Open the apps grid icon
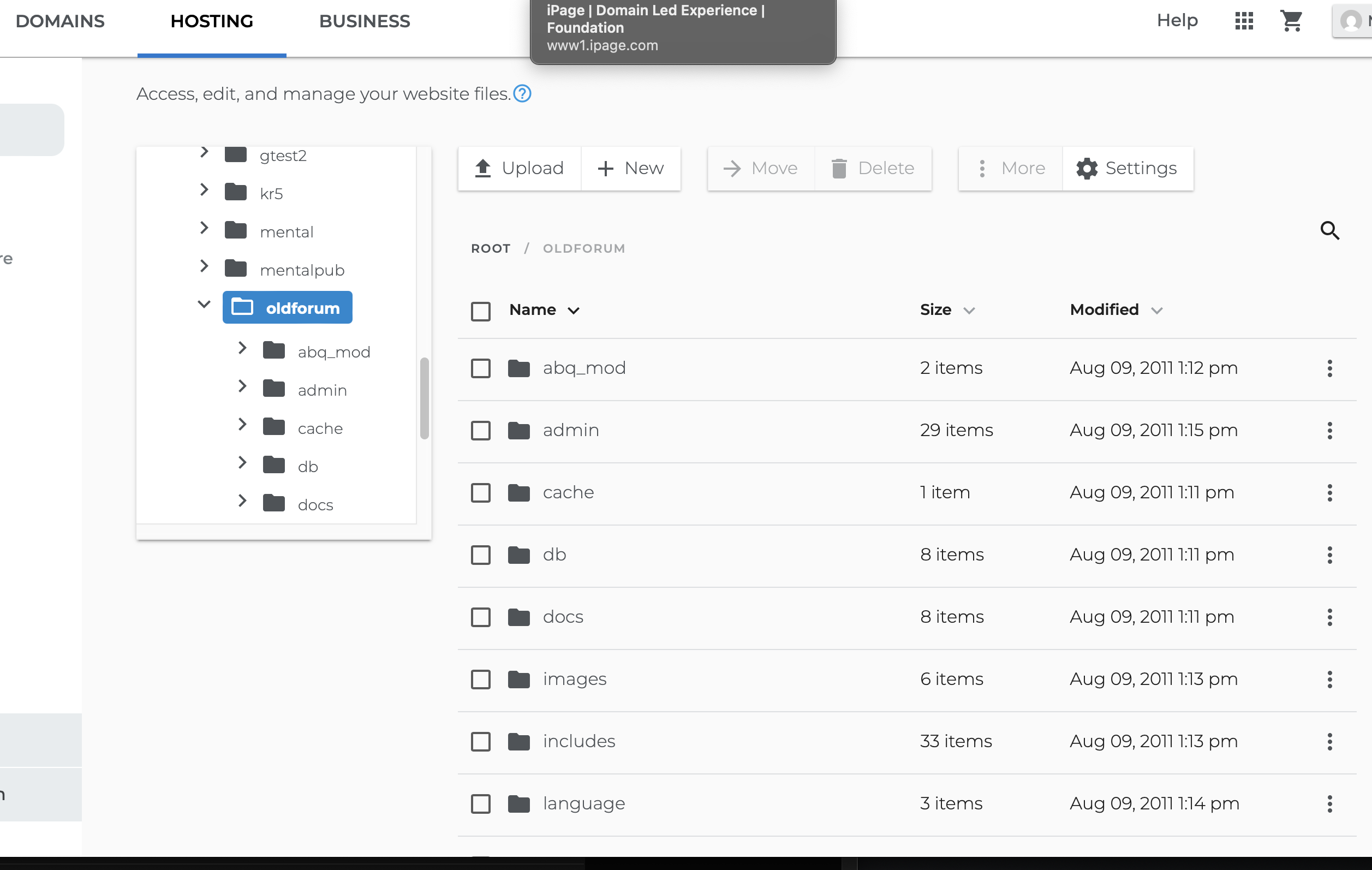 tap(1244, 21)
